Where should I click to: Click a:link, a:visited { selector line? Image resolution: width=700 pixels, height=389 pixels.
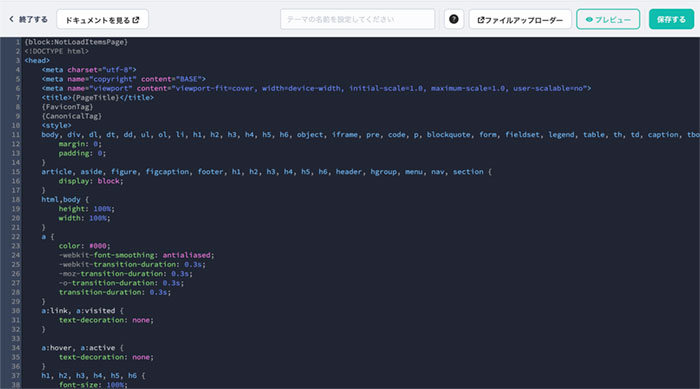click(83, 310)
